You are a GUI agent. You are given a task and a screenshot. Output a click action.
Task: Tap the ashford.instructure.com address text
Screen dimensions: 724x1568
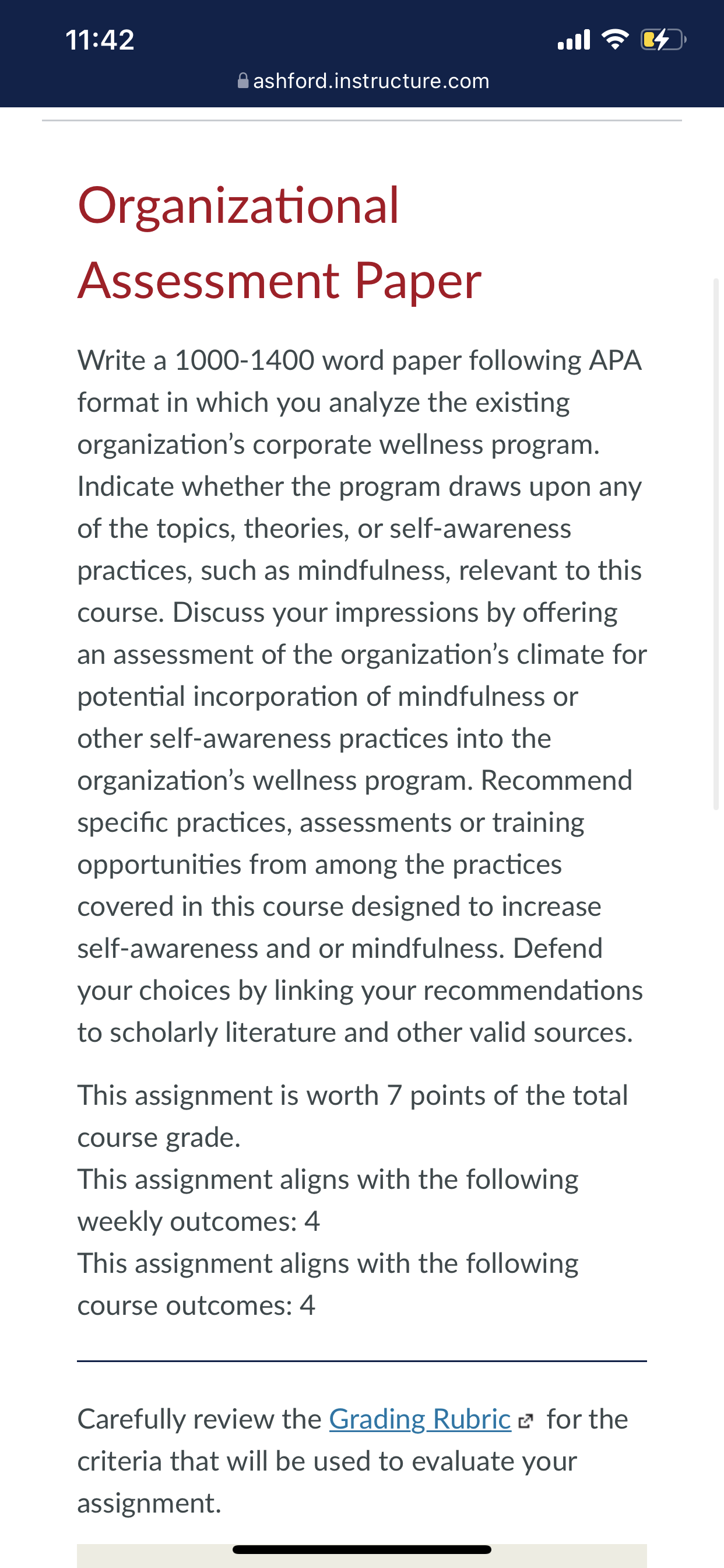point(371,81)
